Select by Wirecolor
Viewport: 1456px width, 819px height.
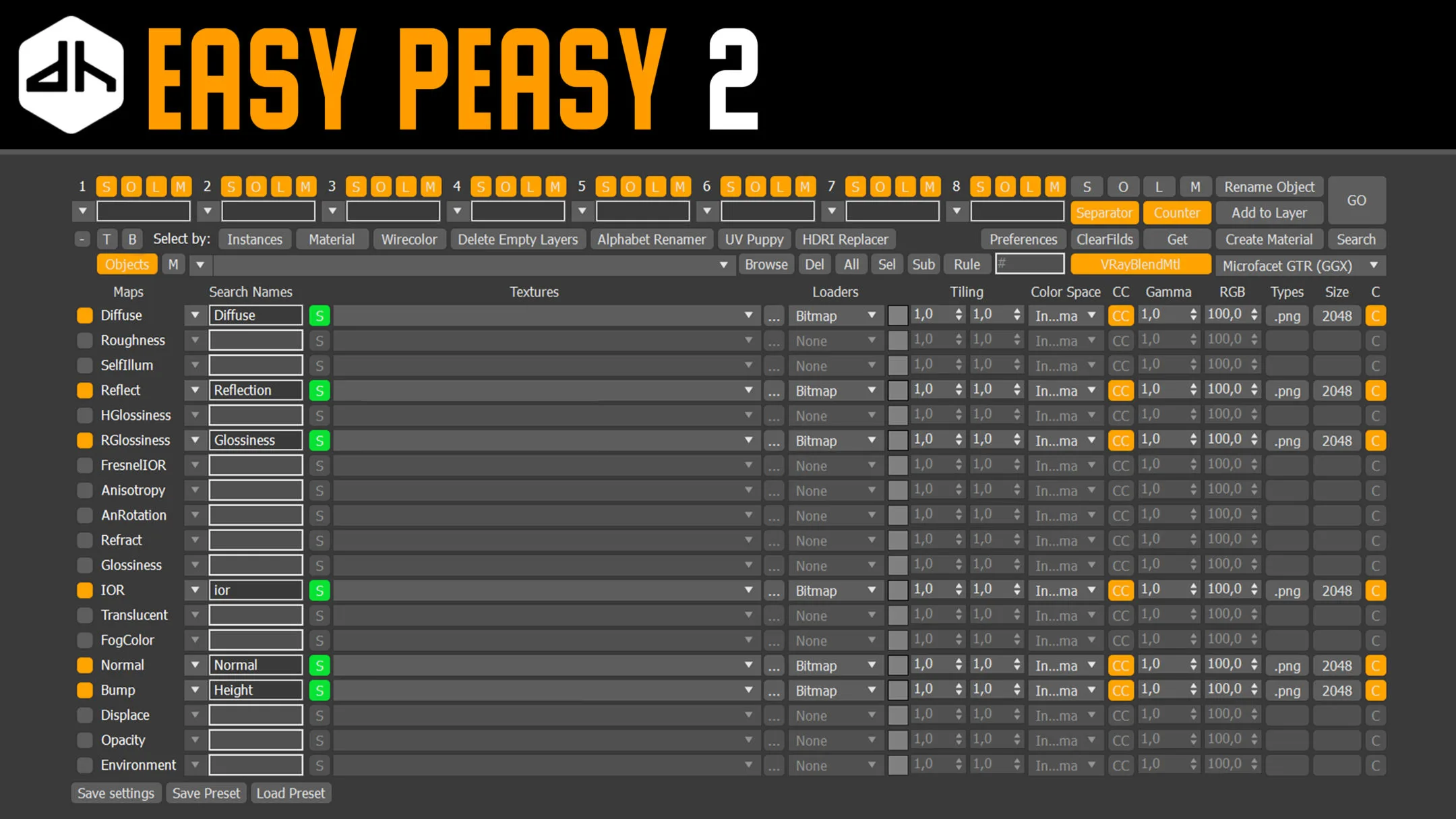coord(409,239)
